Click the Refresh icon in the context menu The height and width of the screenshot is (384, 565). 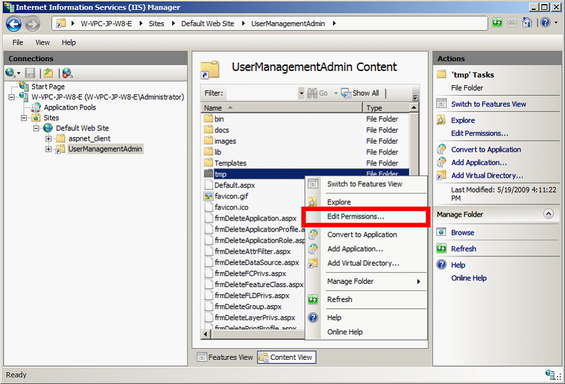coord(313,299)
